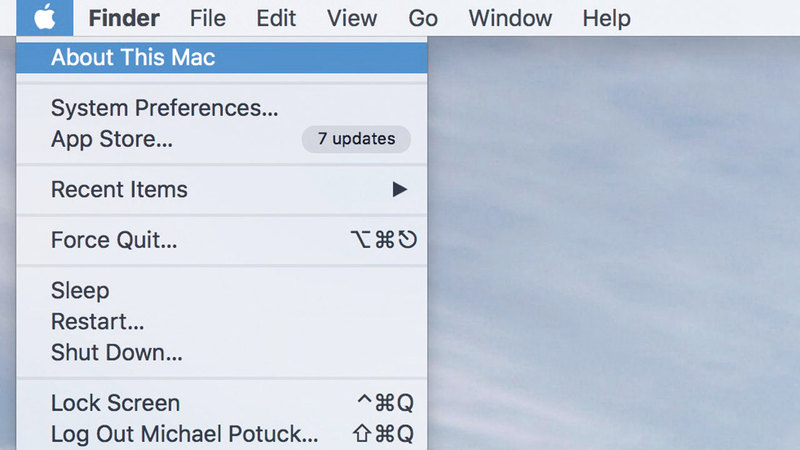Select About This Mac
This screenshot has height=450, width=800.
[x=133, y=57]
